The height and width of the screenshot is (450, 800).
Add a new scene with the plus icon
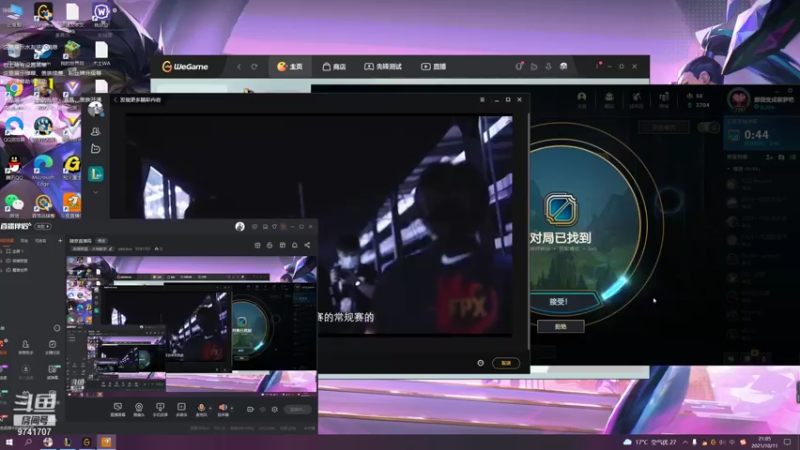point(60,240)
